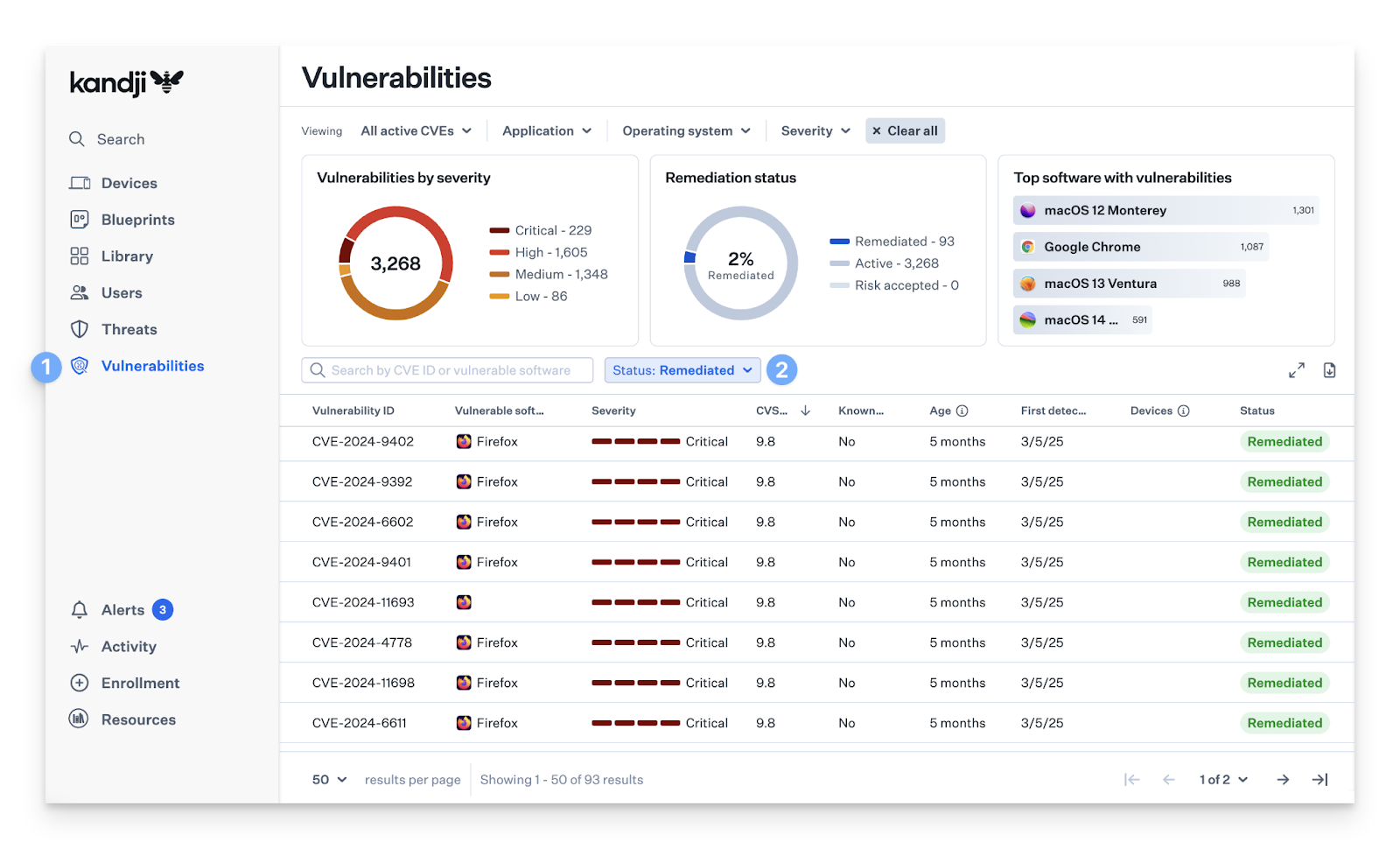Jump to the last results page

pyautogui.click(x=1319, y=779)
